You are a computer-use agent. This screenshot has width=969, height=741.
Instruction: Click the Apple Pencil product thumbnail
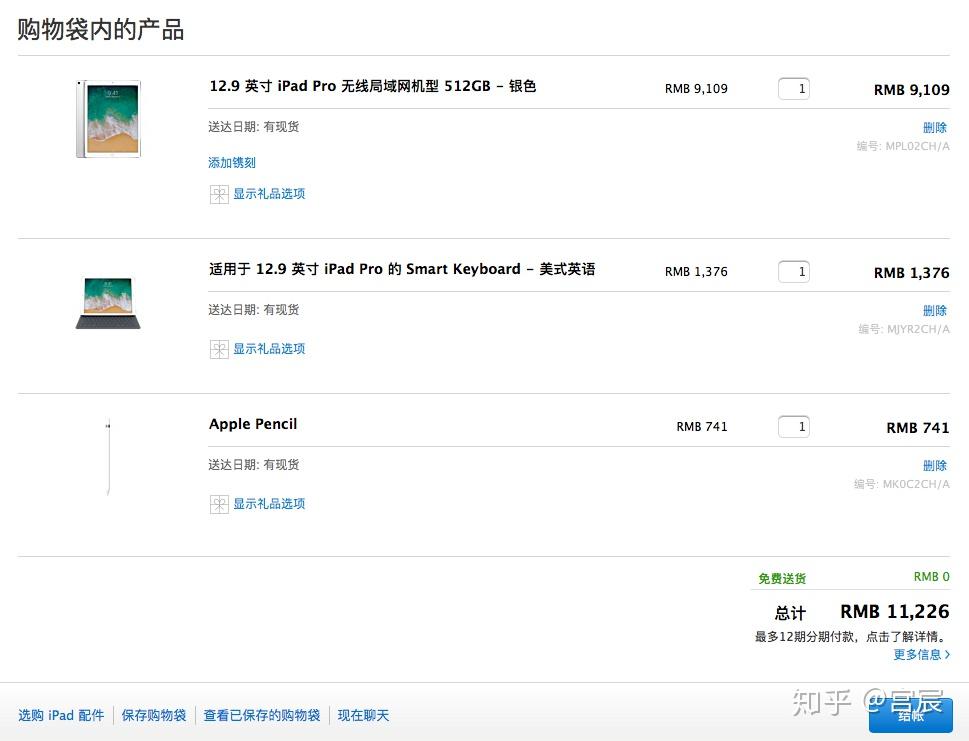(108, 455)
